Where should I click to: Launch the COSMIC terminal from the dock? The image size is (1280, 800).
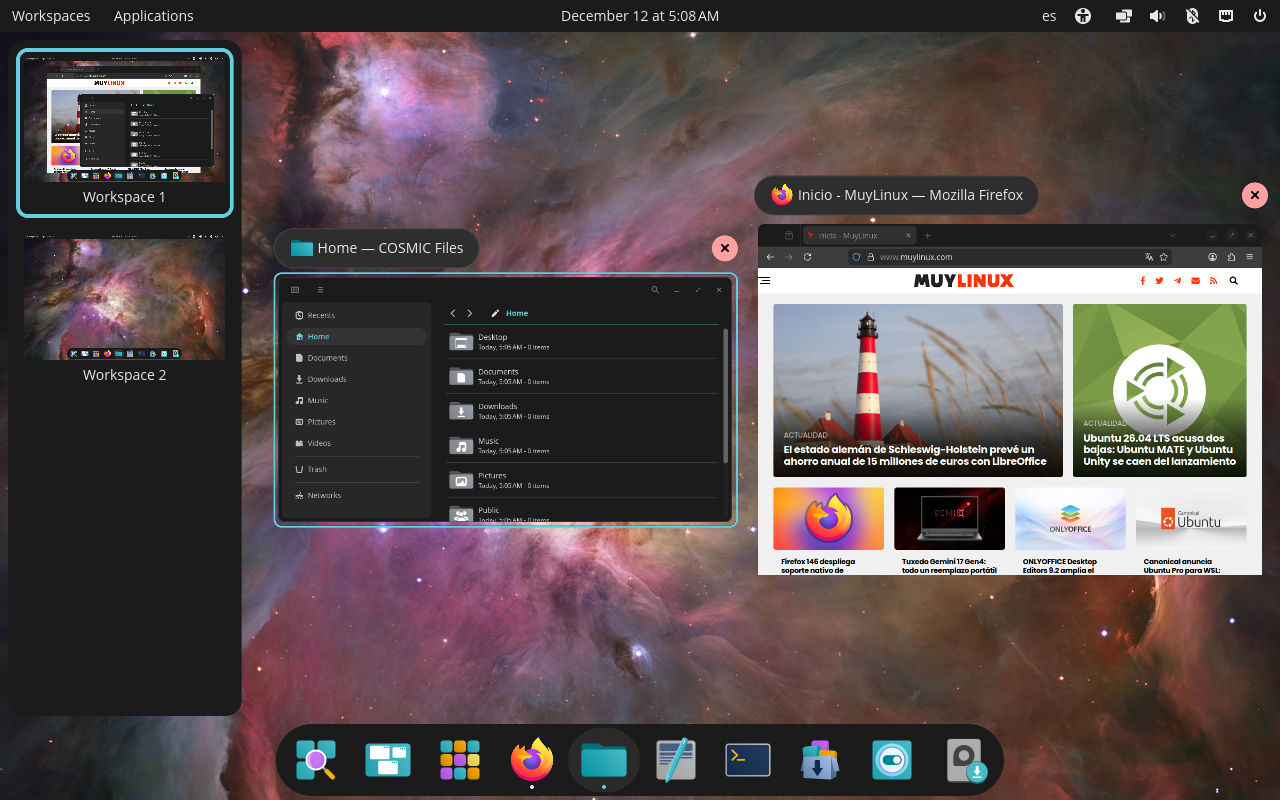[747, 760]
